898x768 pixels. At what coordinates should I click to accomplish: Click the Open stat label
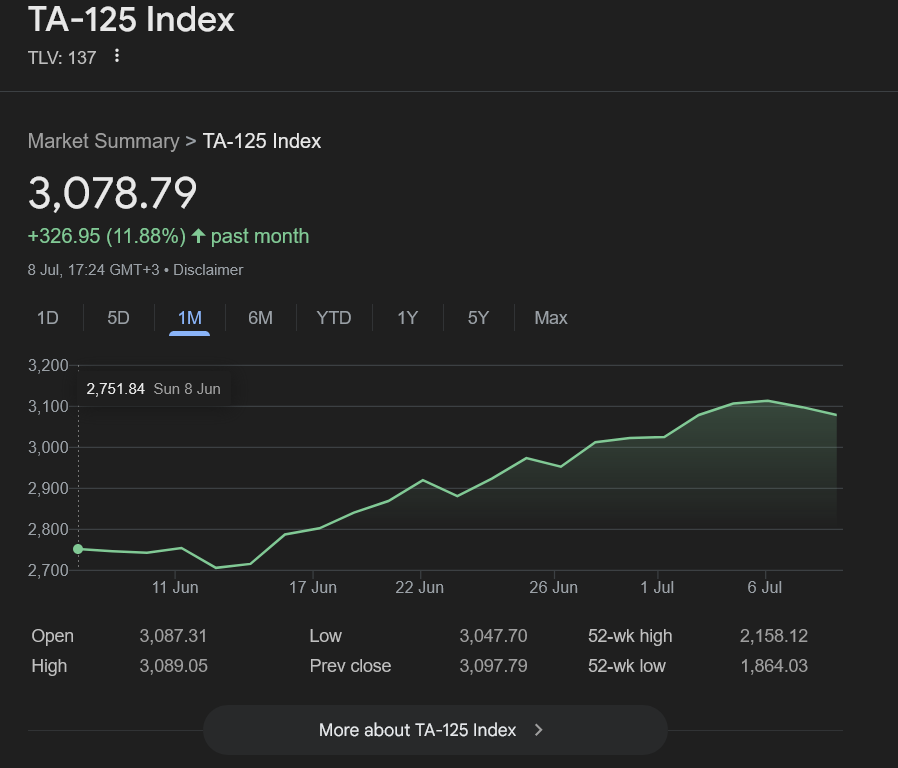[53, 636]
